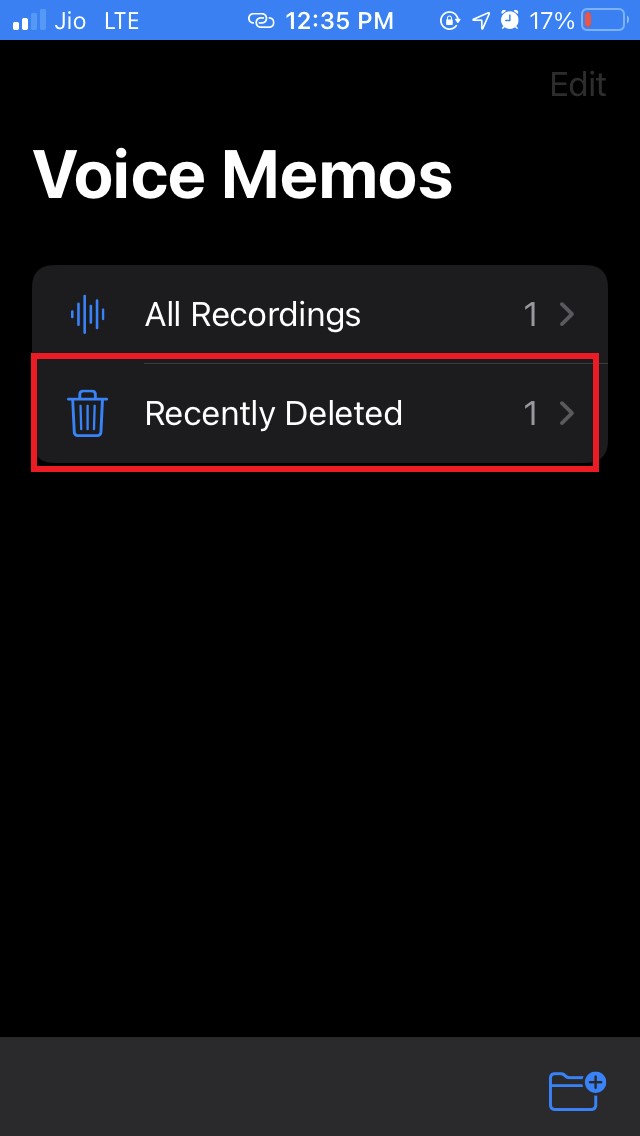
Task: Tap the battery indicator in status bar
Action: coord(604,20)
